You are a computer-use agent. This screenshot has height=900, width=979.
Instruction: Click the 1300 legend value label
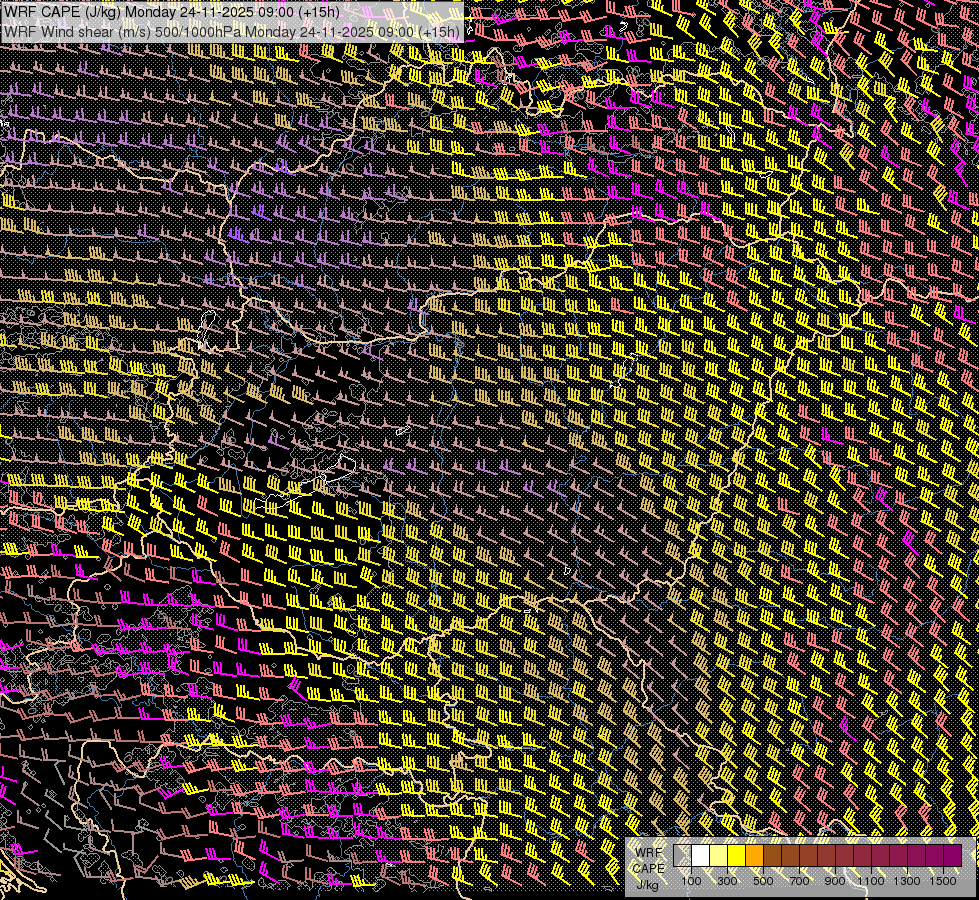pyautogui.click(x=907, y=881)
